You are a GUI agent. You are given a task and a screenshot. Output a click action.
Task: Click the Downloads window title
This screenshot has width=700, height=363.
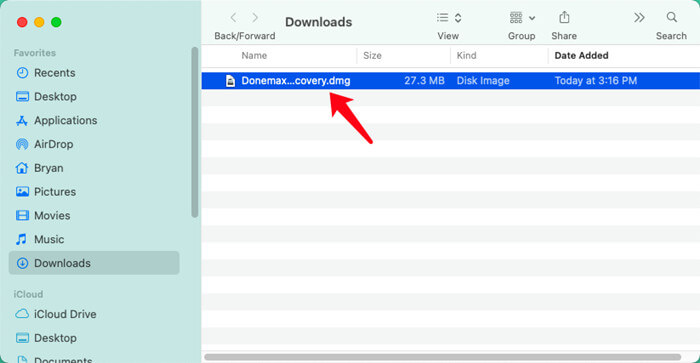pyautogui.click(x=318, y=22)
